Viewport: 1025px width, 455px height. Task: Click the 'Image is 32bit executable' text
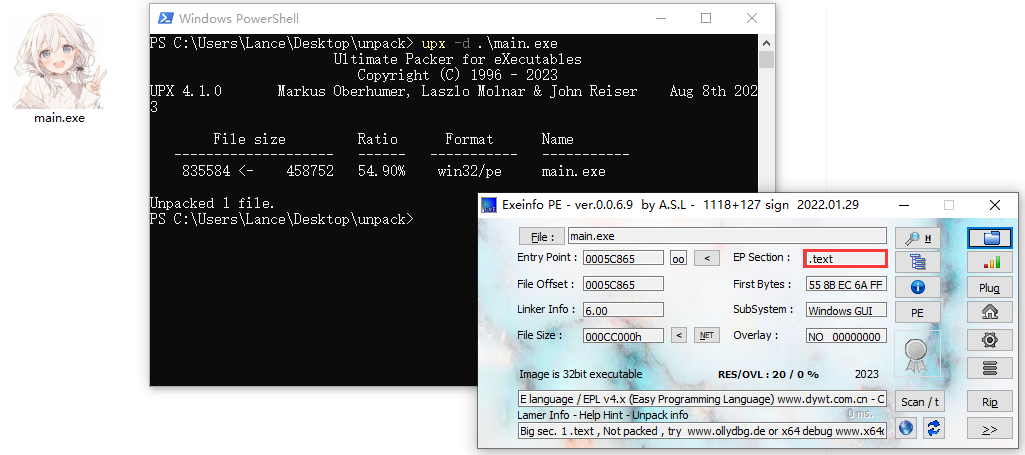(x=580, y=375)
